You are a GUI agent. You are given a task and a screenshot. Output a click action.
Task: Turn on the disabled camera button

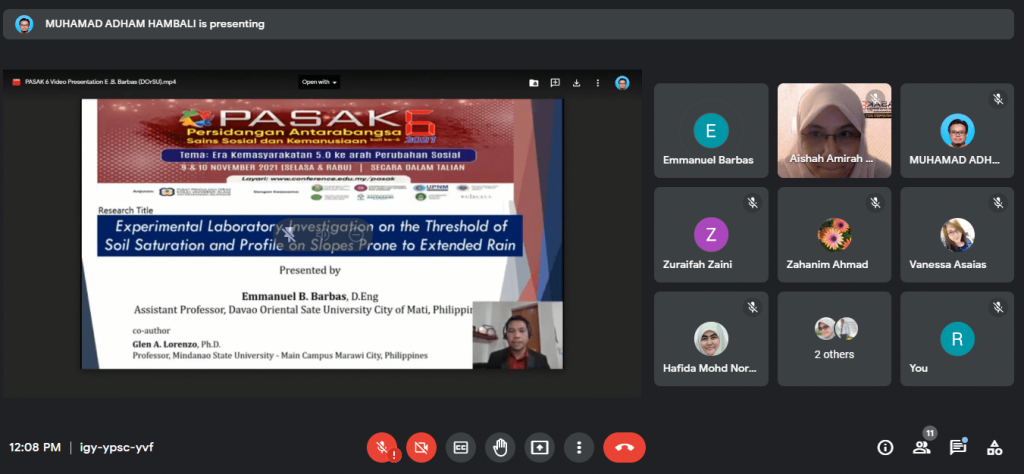pyautogui.click(x=421, y=447)
